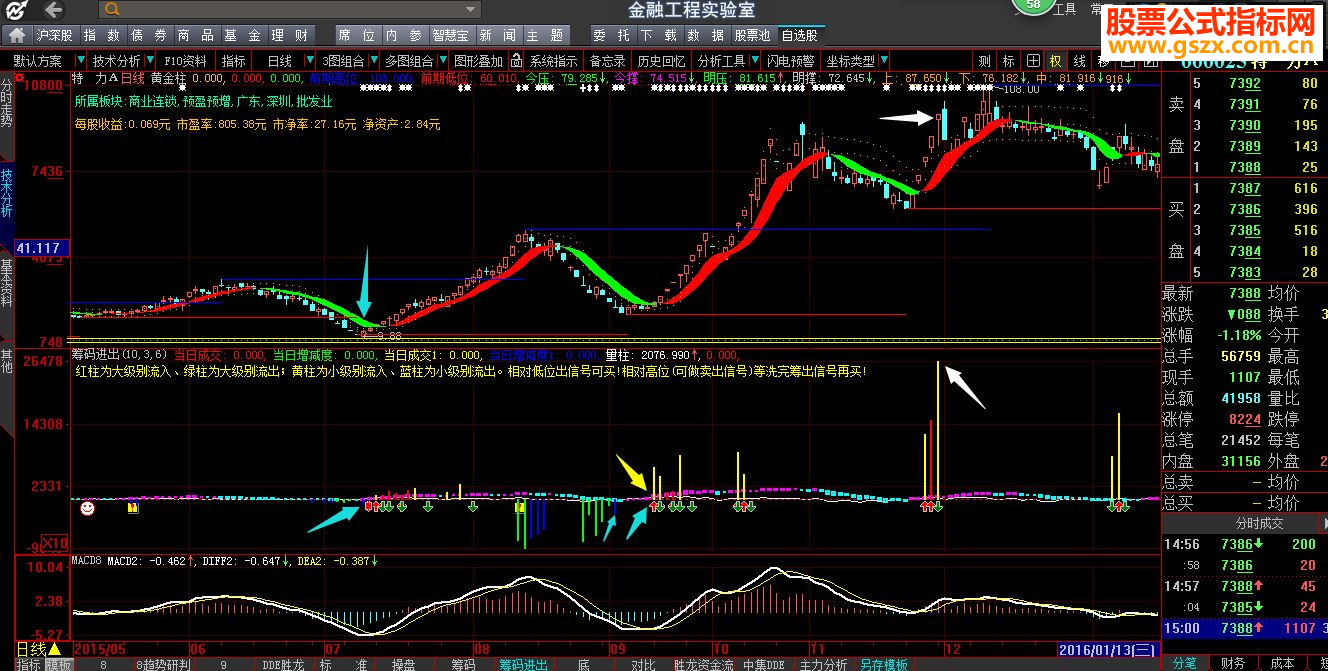Click 历史回忆 in the toolbar
Image resolution: width=1328 pixels, height=671 pixels.
pyautogui.click(x=661, y=61)
